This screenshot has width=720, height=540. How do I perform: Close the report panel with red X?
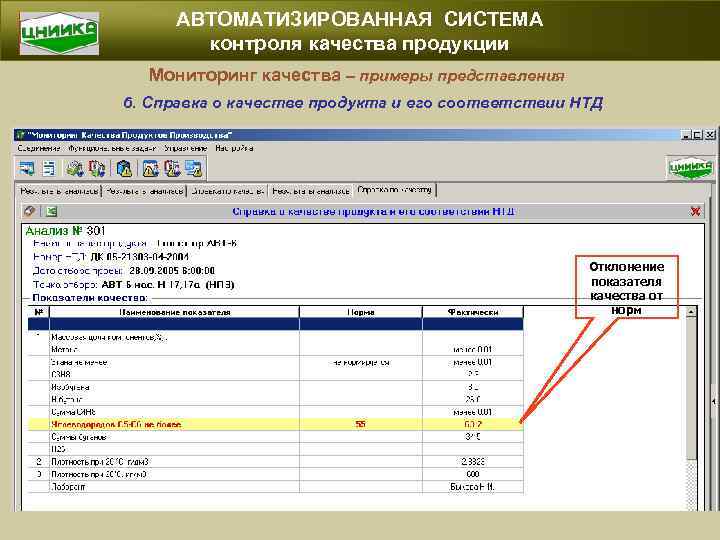695,211
